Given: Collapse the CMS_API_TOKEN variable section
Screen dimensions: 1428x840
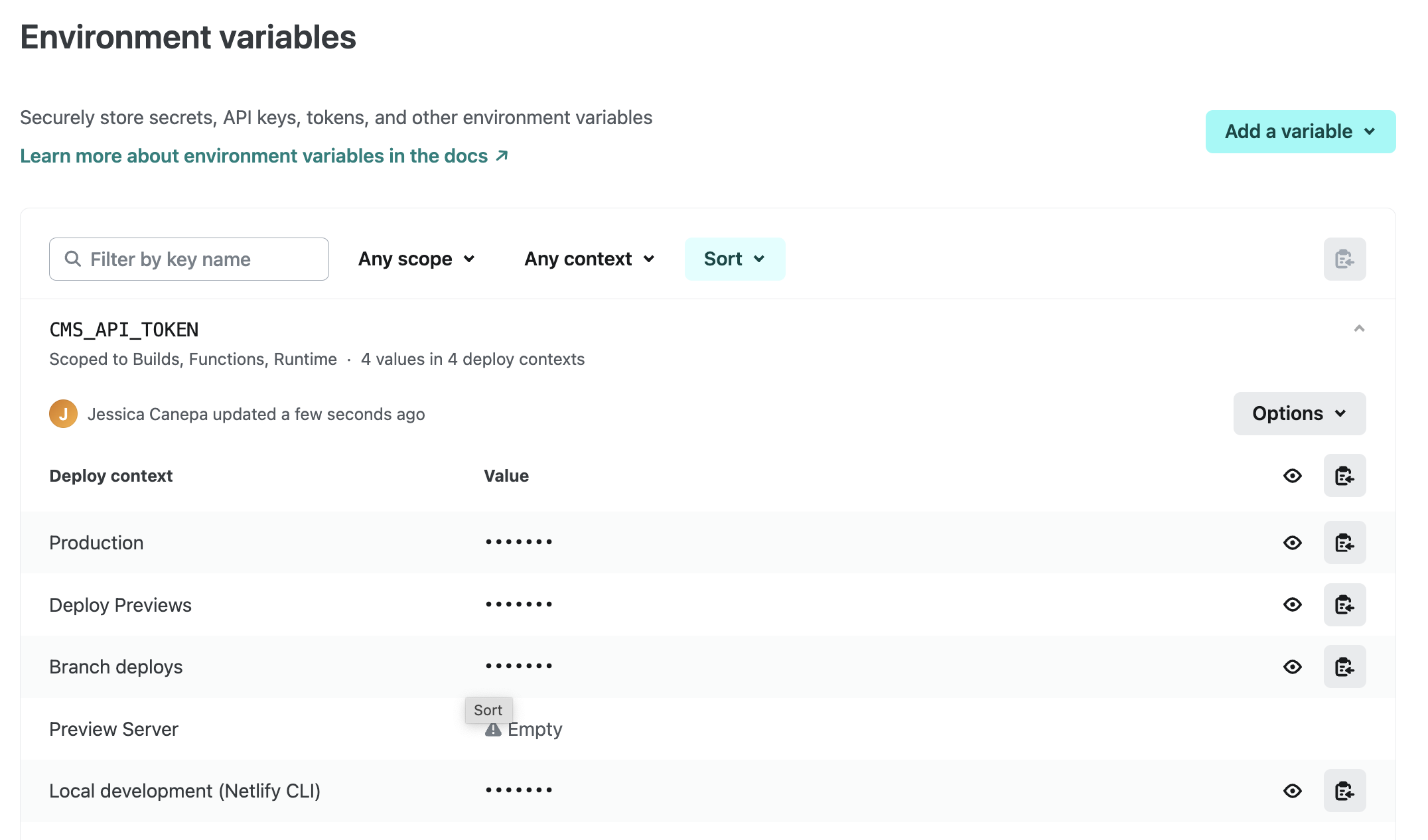Looking at the screenshot, I should (1359, 329).
